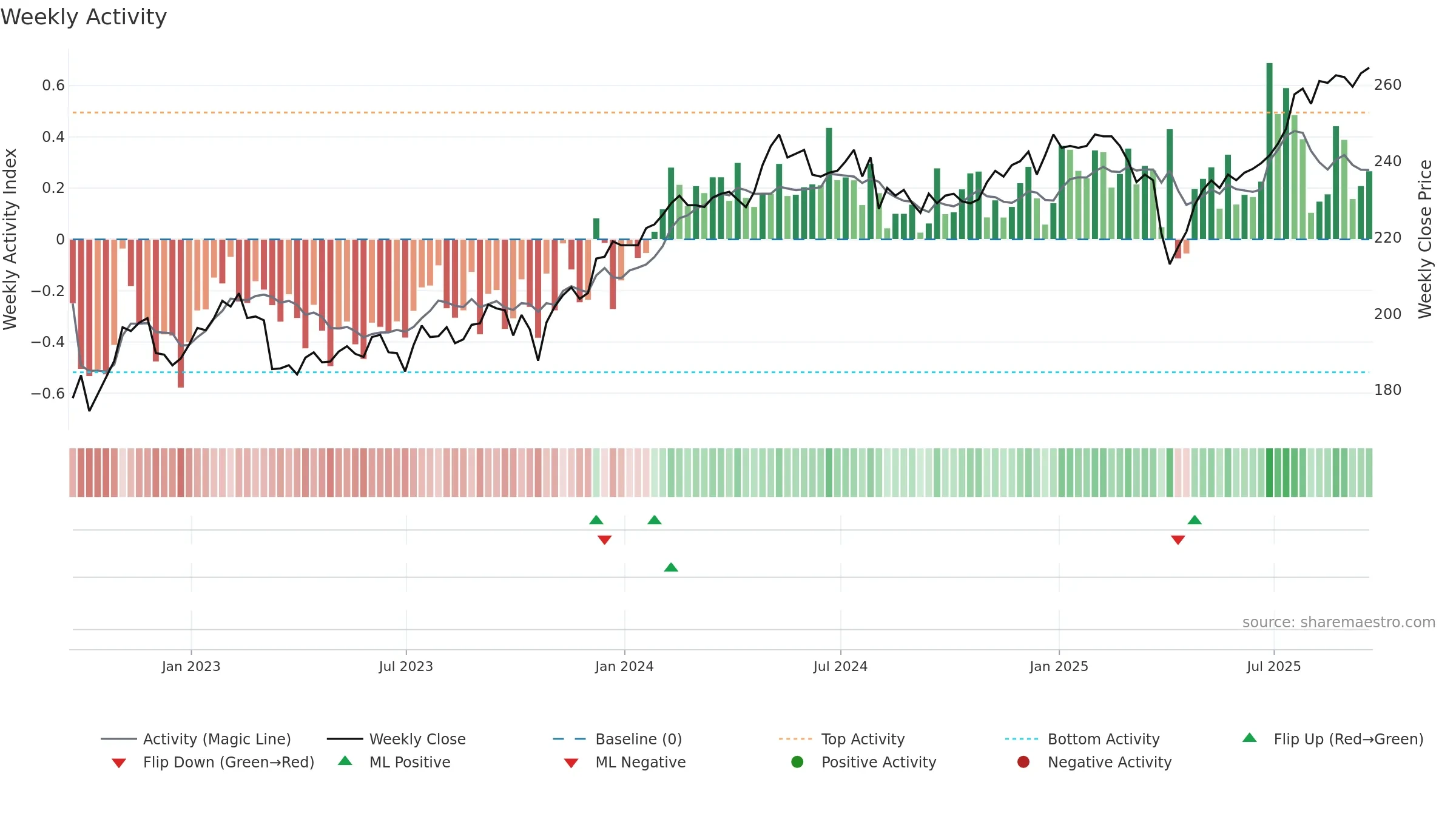1456x819 pixels.
Task: Toggle the Activity (Magic Line) legend entry
Action: (x=195, y=739)
